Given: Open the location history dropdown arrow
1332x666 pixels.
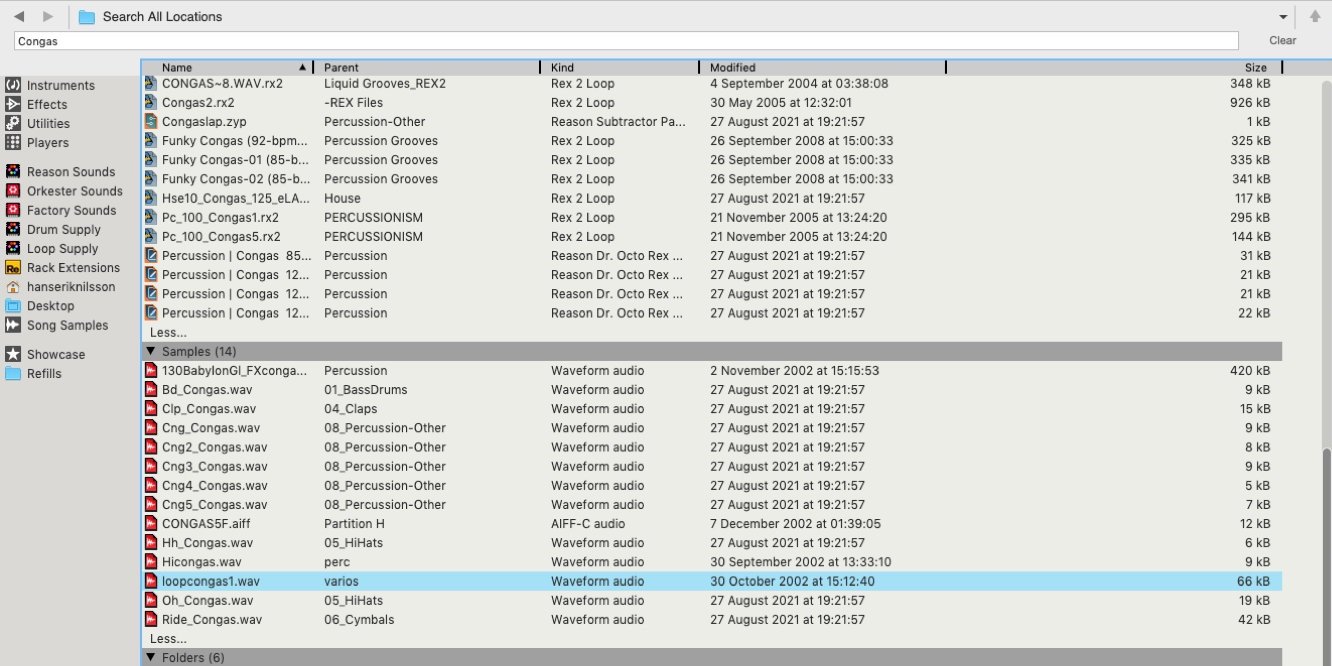Looking at the screenshot, I should tap(1283, 17).
